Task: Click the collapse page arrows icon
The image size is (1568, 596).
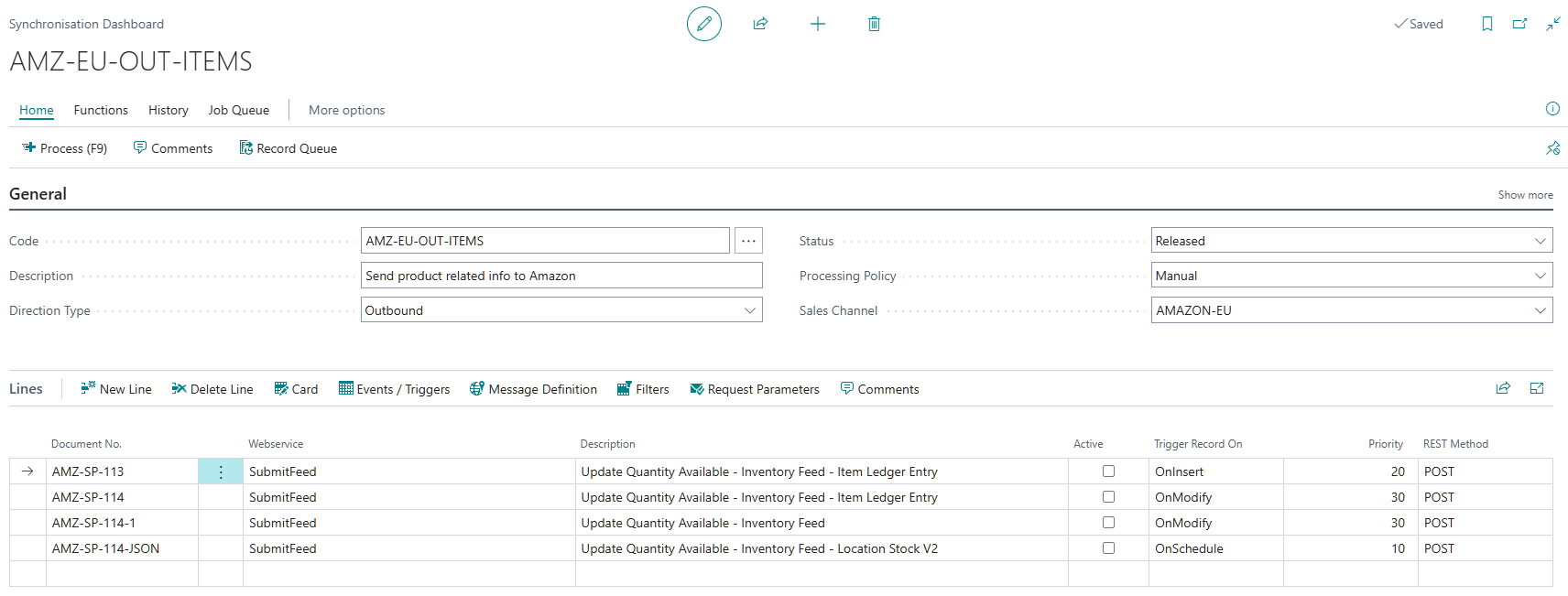Action: tap(1553, 24)
